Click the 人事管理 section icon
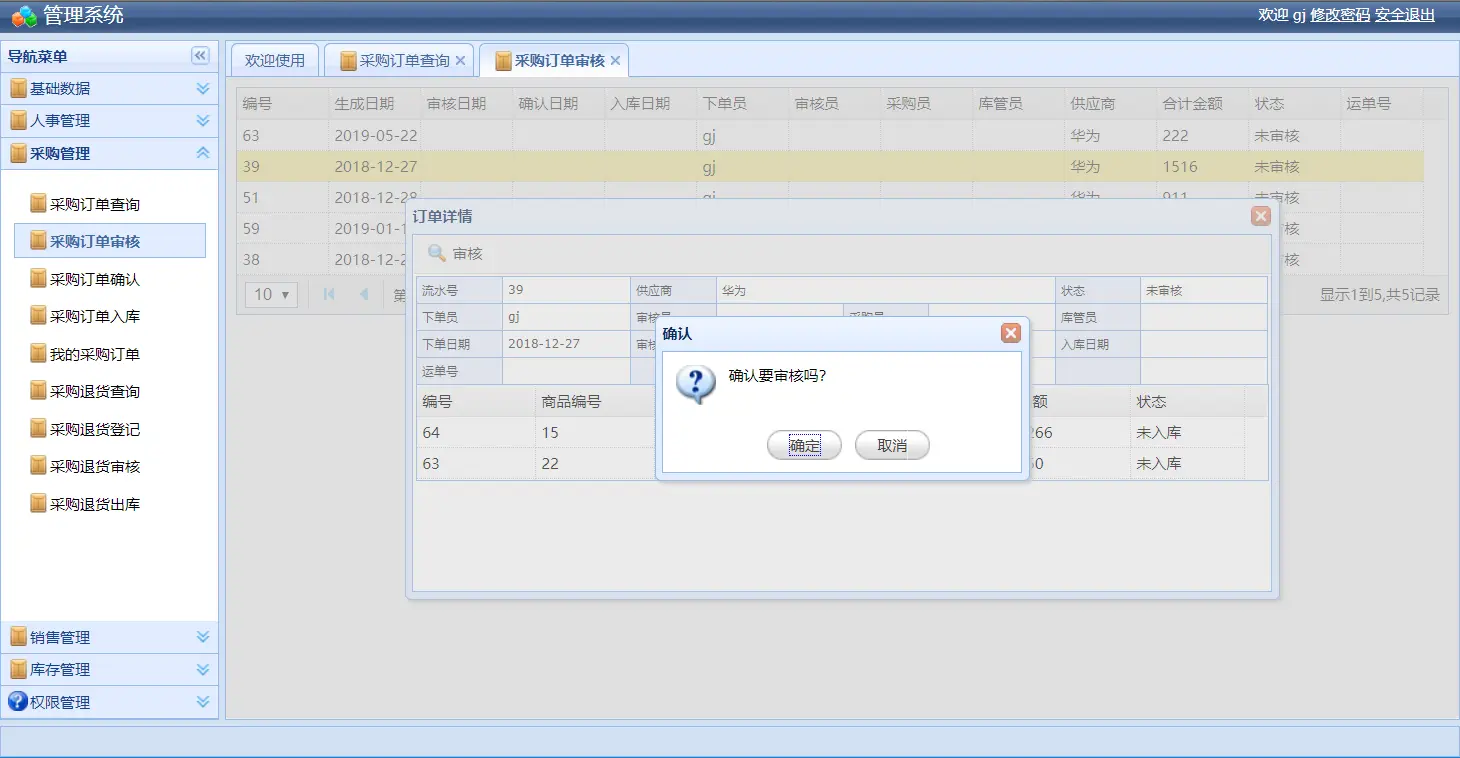Viewport: 1460px width, 758px height. tap(18, 121)
